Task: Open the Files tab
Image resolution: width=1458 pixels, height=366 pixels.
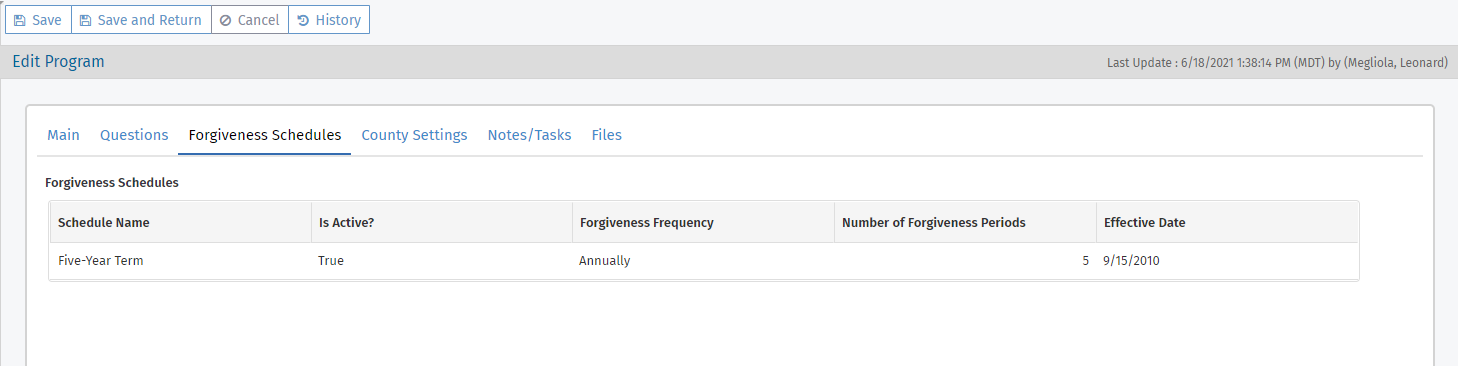Action: tap(606, 135)
